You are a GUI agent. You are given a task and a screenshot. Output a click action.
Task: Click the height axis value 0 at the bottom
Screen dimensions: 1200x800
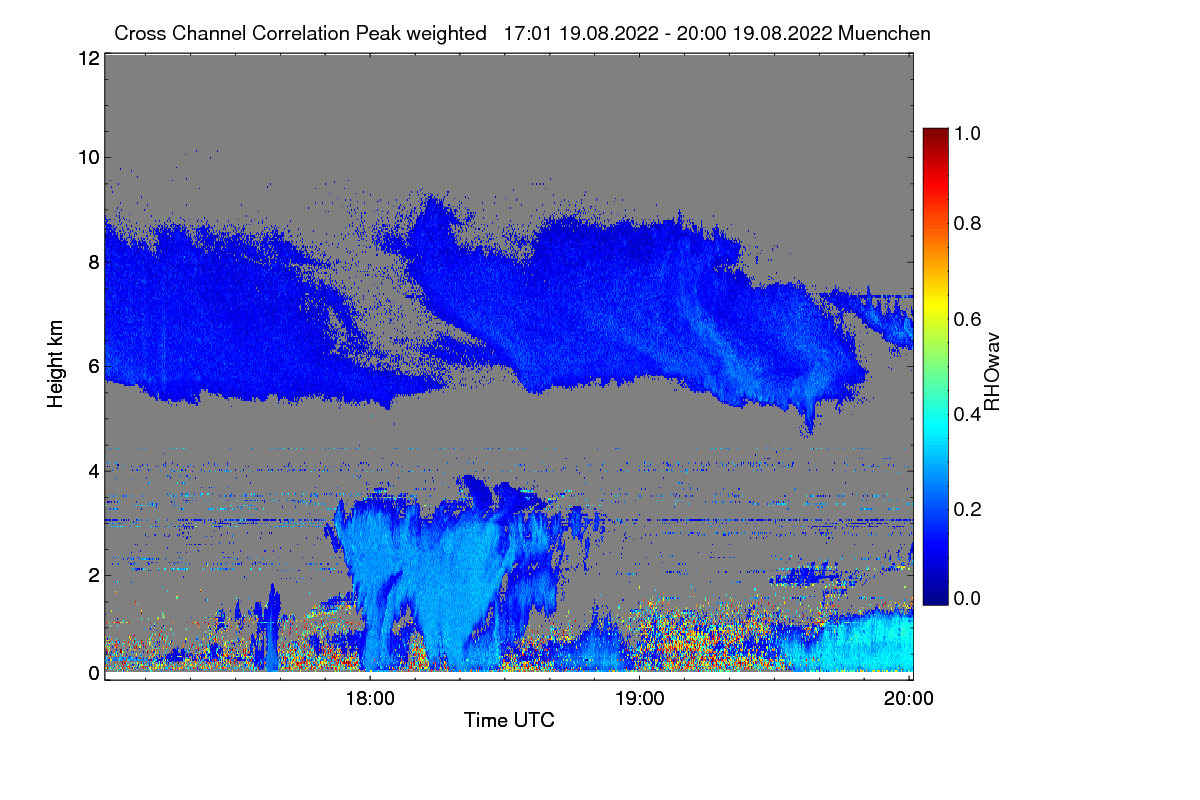[94, 672]
